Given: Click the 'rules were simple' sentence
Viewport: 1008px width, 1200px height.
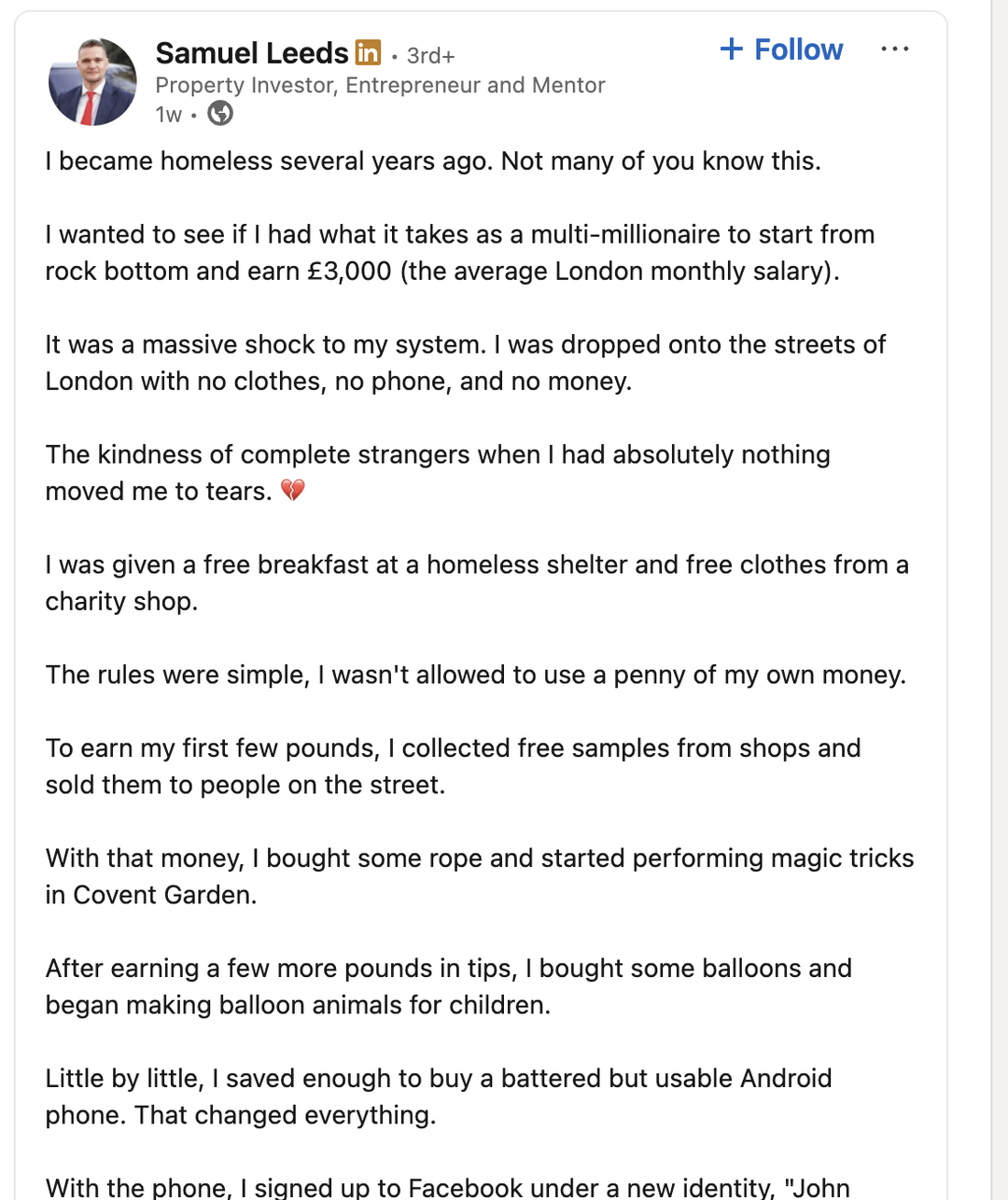Looking at the screenshot, I should (x=476, y=675).
